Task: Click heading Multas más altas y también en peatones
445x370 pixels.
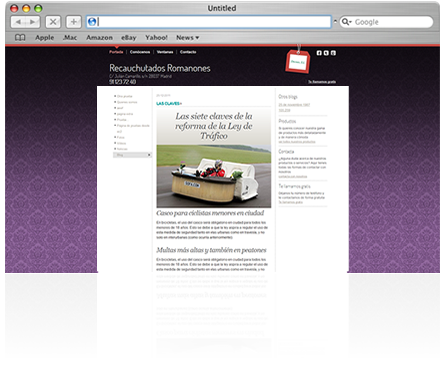Action: click(211, 250)
